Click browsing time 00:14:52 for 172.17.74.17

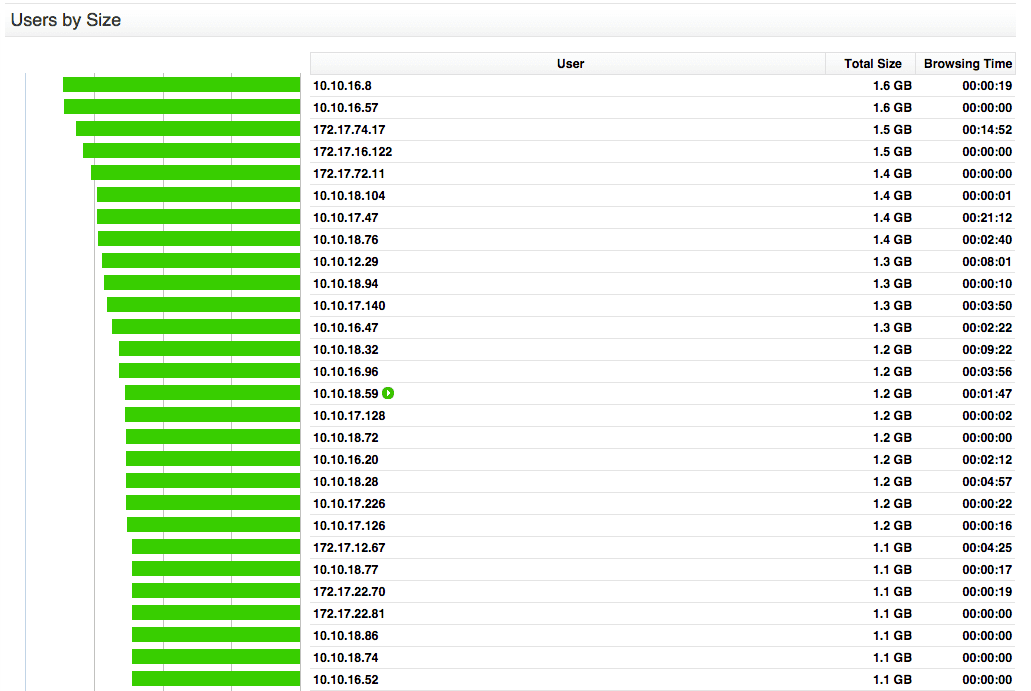pos(987,130)
